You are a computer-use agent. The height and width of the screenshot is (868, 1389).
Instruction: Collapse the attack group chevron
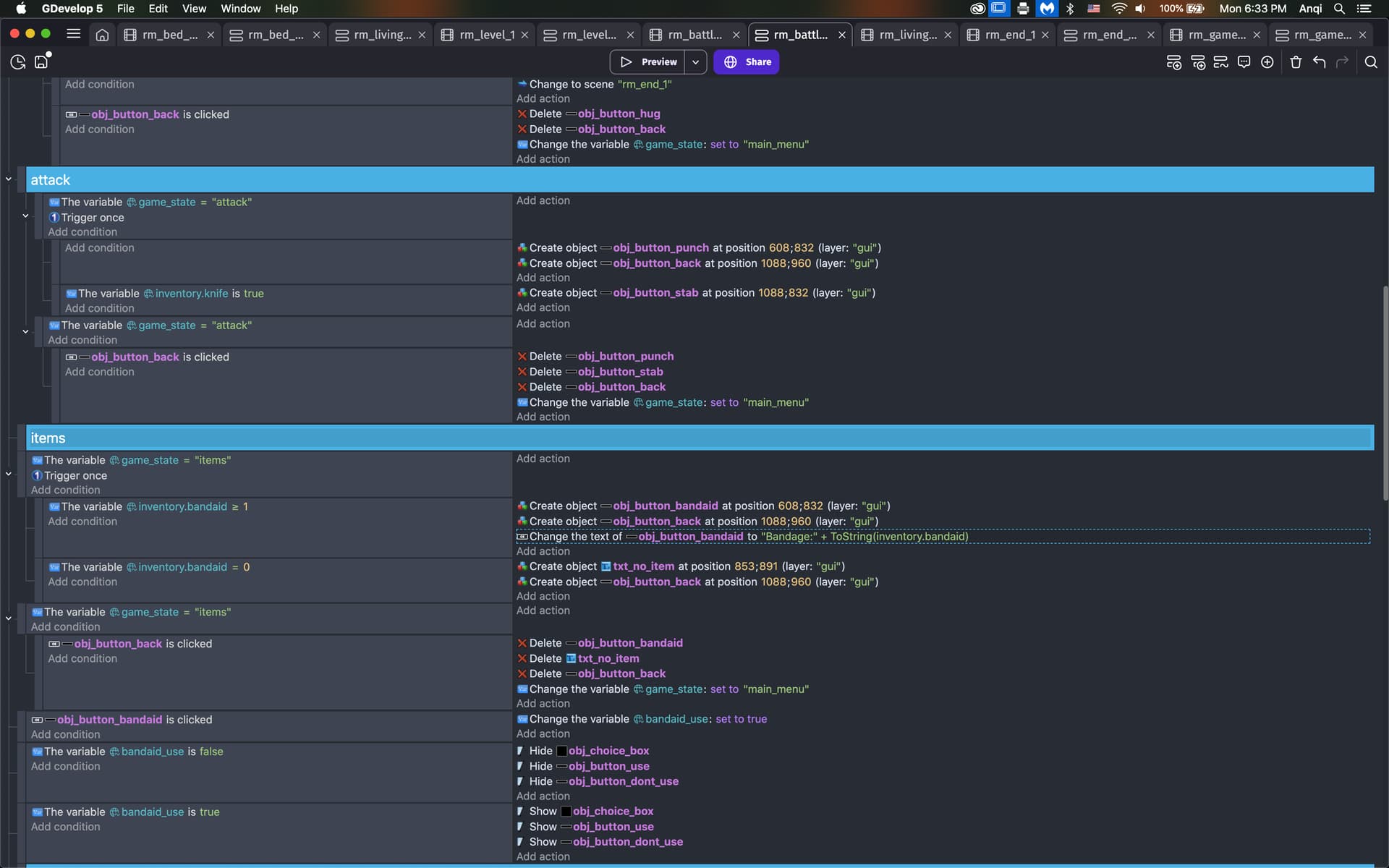(x=9, y=179)
